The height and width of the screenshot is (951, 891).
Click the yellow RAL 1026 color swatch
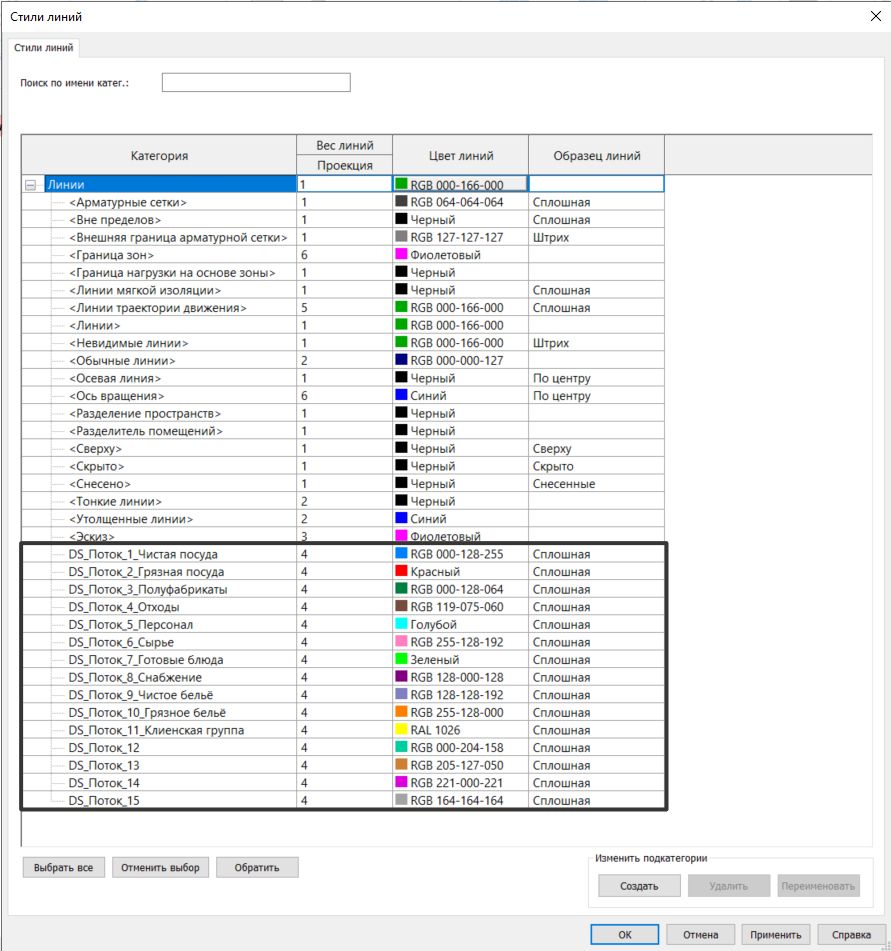pos(402,730)
